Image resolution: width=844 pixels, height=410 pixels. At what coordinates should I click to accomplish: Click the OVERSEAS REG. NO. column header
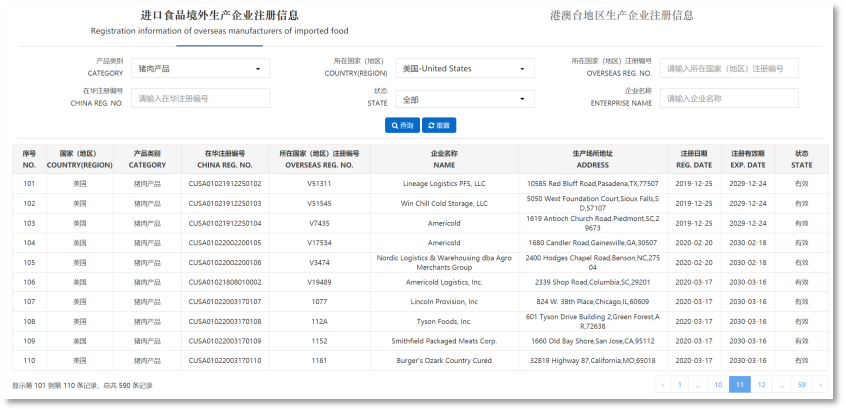(x=319, y=159)
